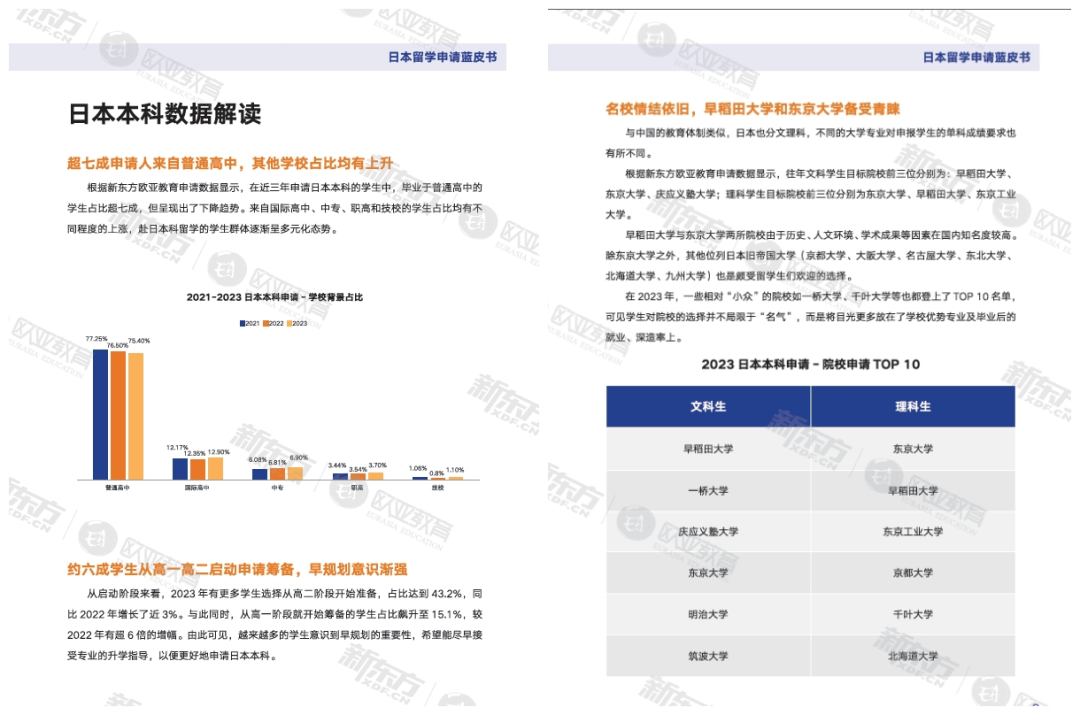
Task: Click paragraph beginning 在 2023 年，一些相对“小众”的院校
Action: pos(811,317)
